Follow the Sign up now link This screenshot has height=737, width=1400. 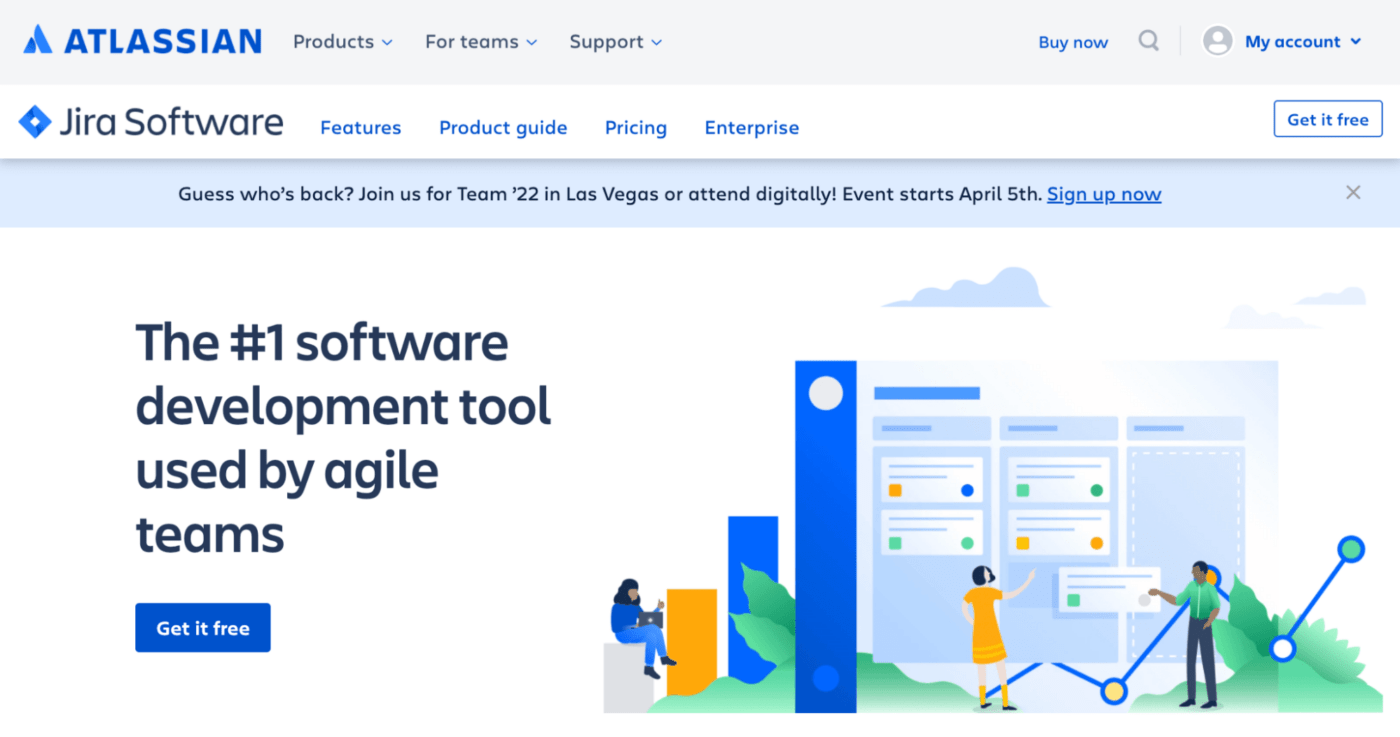(x=1104, y=194)
